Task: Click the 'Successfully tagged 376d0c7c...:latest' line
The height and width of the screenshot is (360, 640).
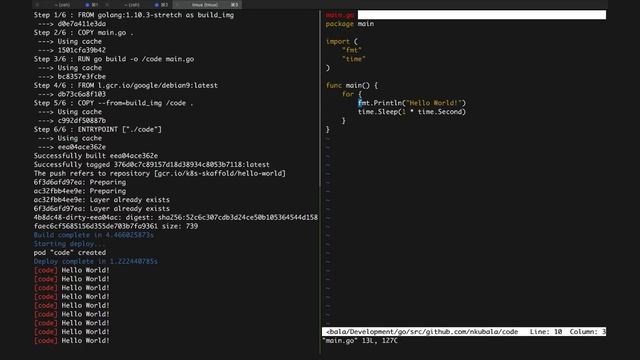Action: pyautogui.click(x=151, y=165)
